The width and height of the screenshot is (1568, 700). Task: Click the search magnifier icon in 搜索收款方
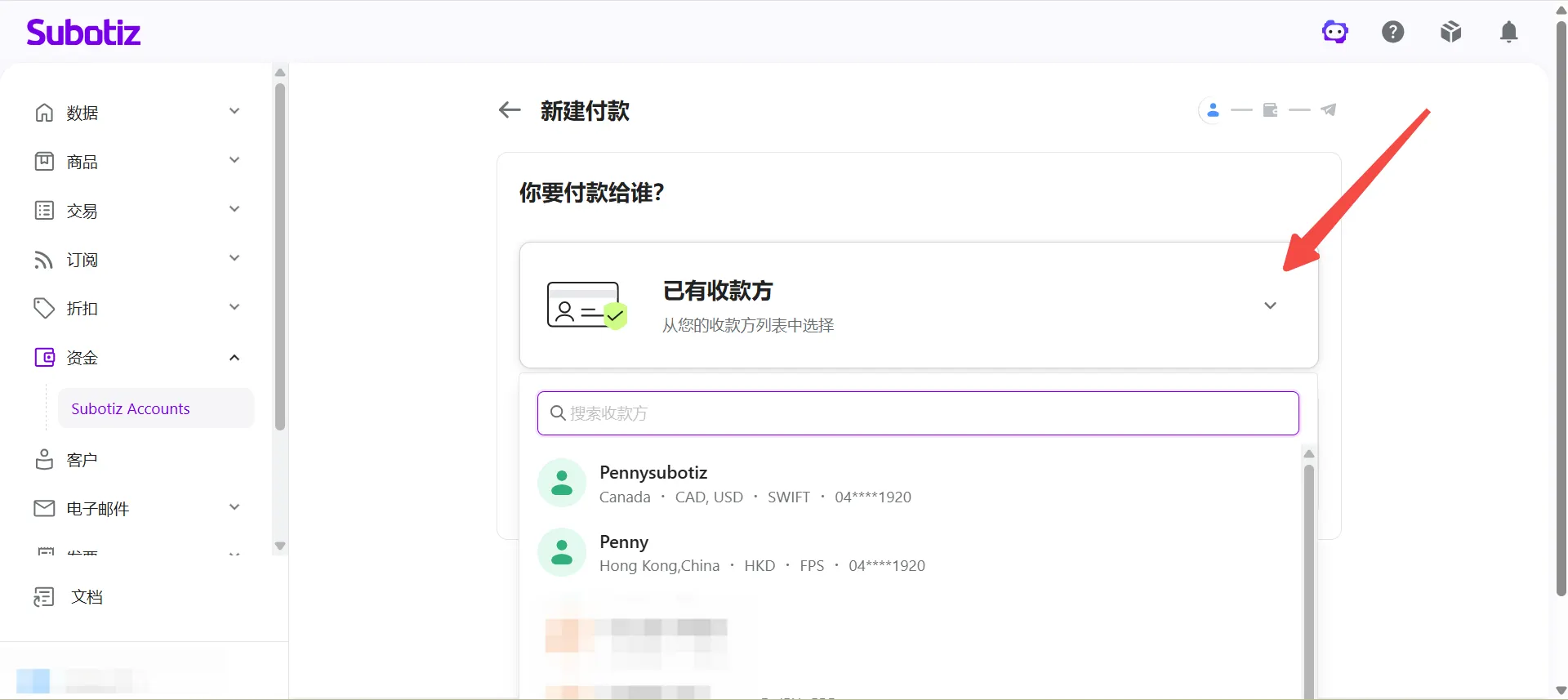(558, 413)
